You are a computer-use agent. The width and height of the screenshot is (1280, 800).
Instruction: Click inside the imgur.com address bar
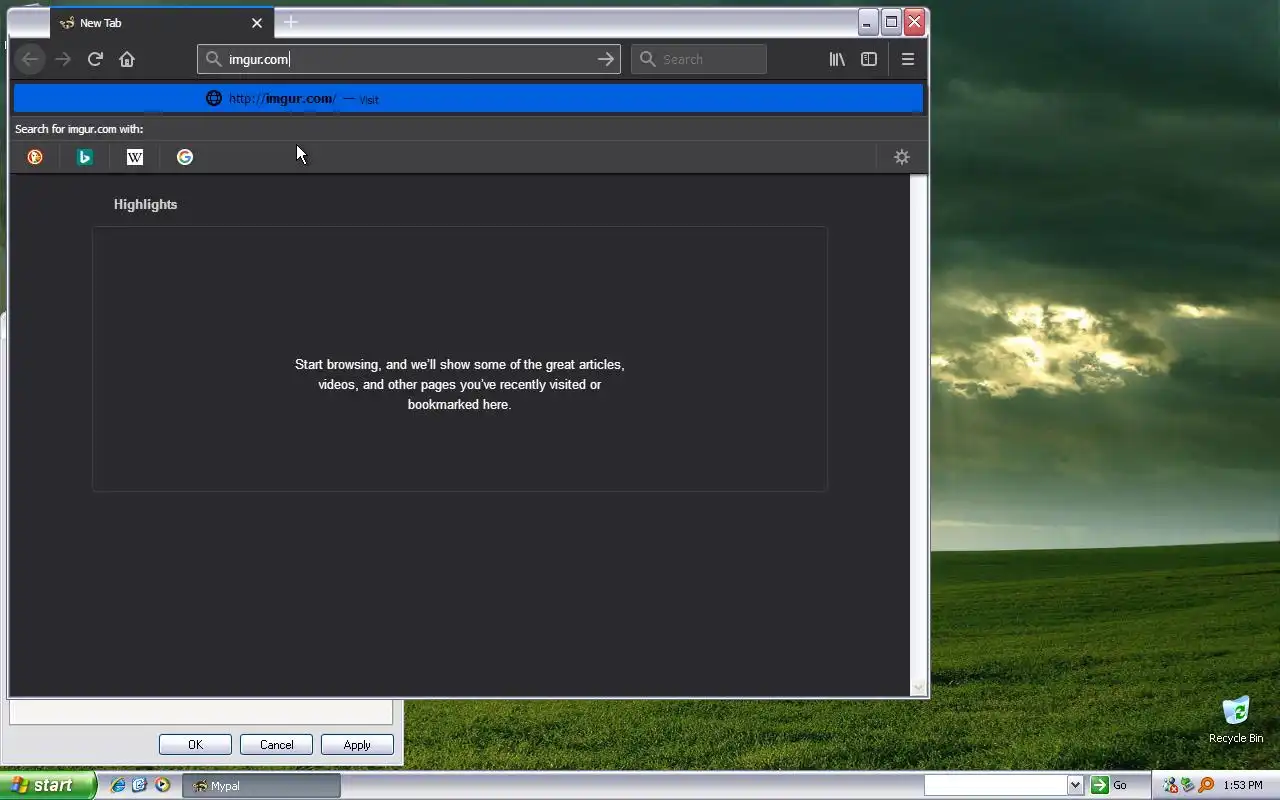pos(408,59)
